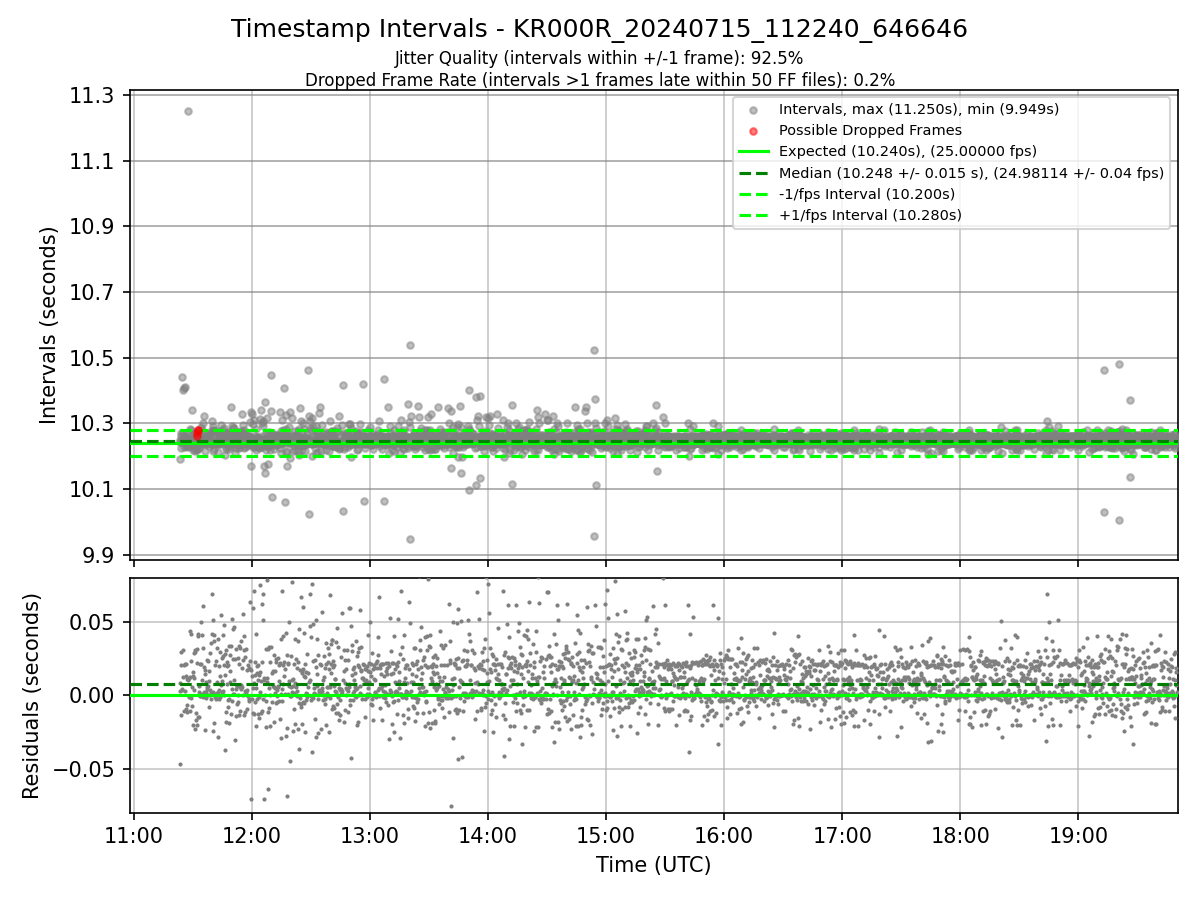This screenshot has width=1200, height=900.
Task: Click the 'Dropped Frame Rate' subtitle line
Action: point(599,79)
